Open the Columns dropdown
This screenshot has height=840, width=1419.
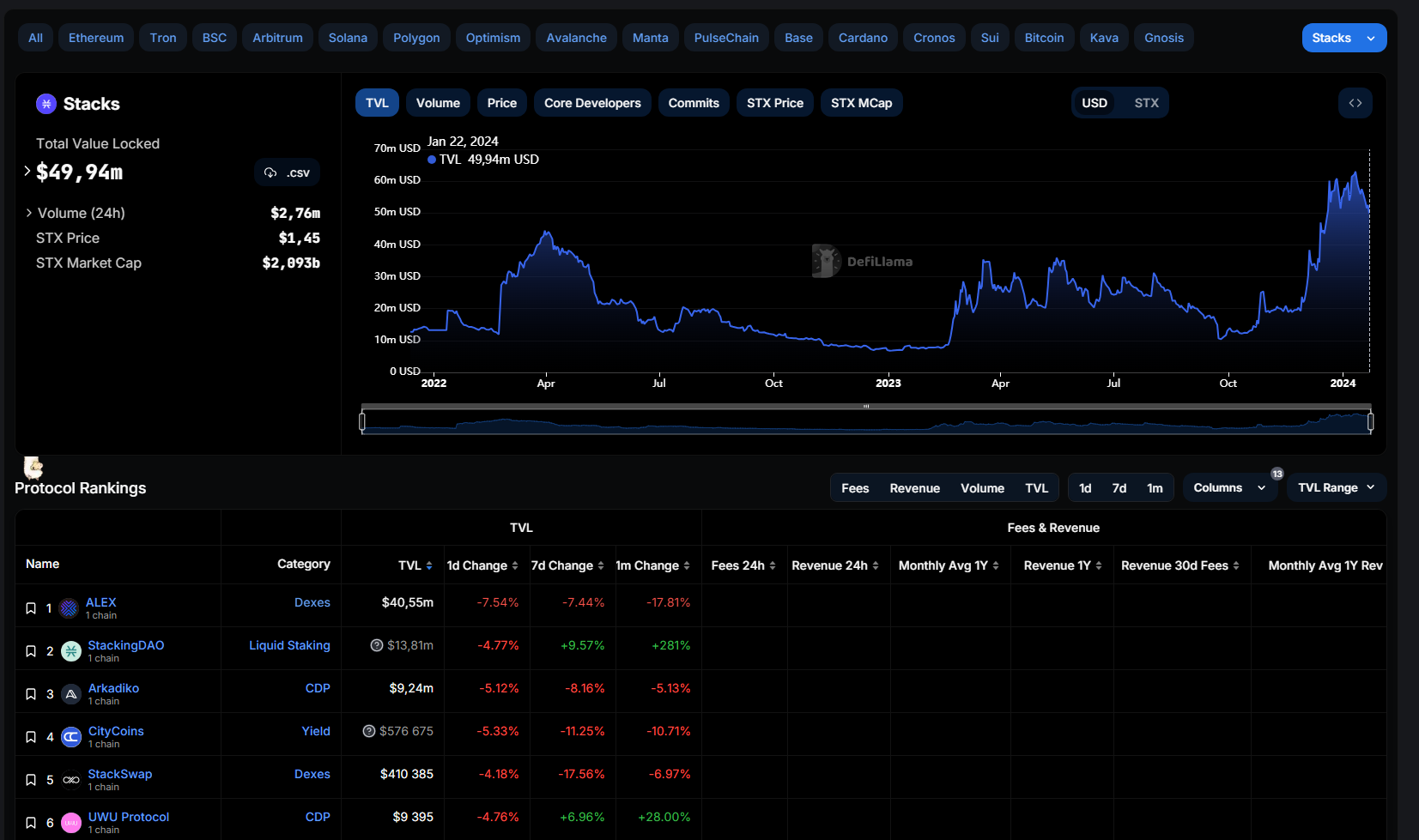(x=1229, y=487)
